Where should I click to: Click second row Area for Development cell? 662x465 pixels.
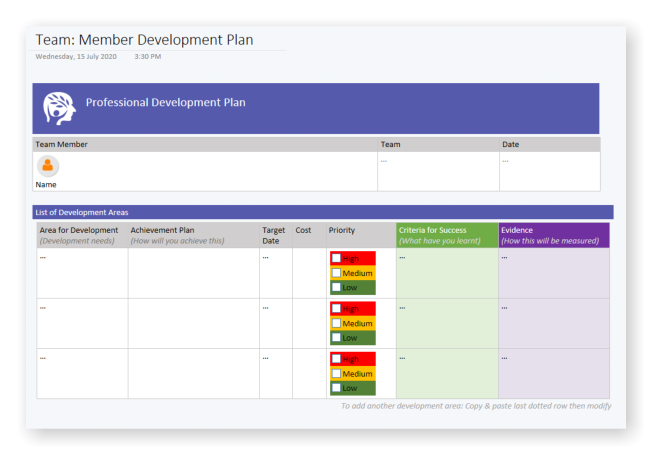point(82,324)
